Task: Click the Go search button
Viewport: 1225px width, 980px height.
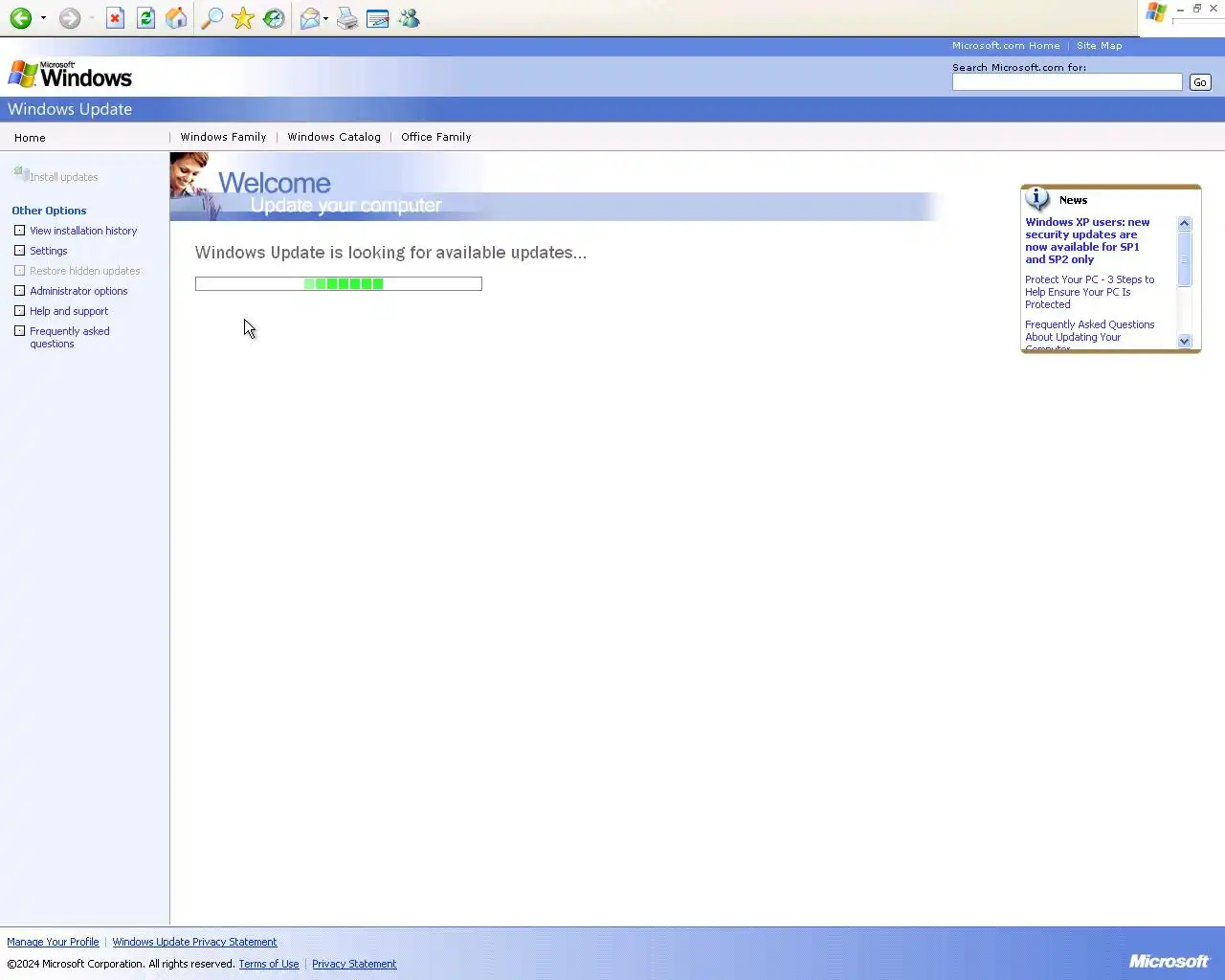Action: pyautogui.click(x=1200, y=82)
